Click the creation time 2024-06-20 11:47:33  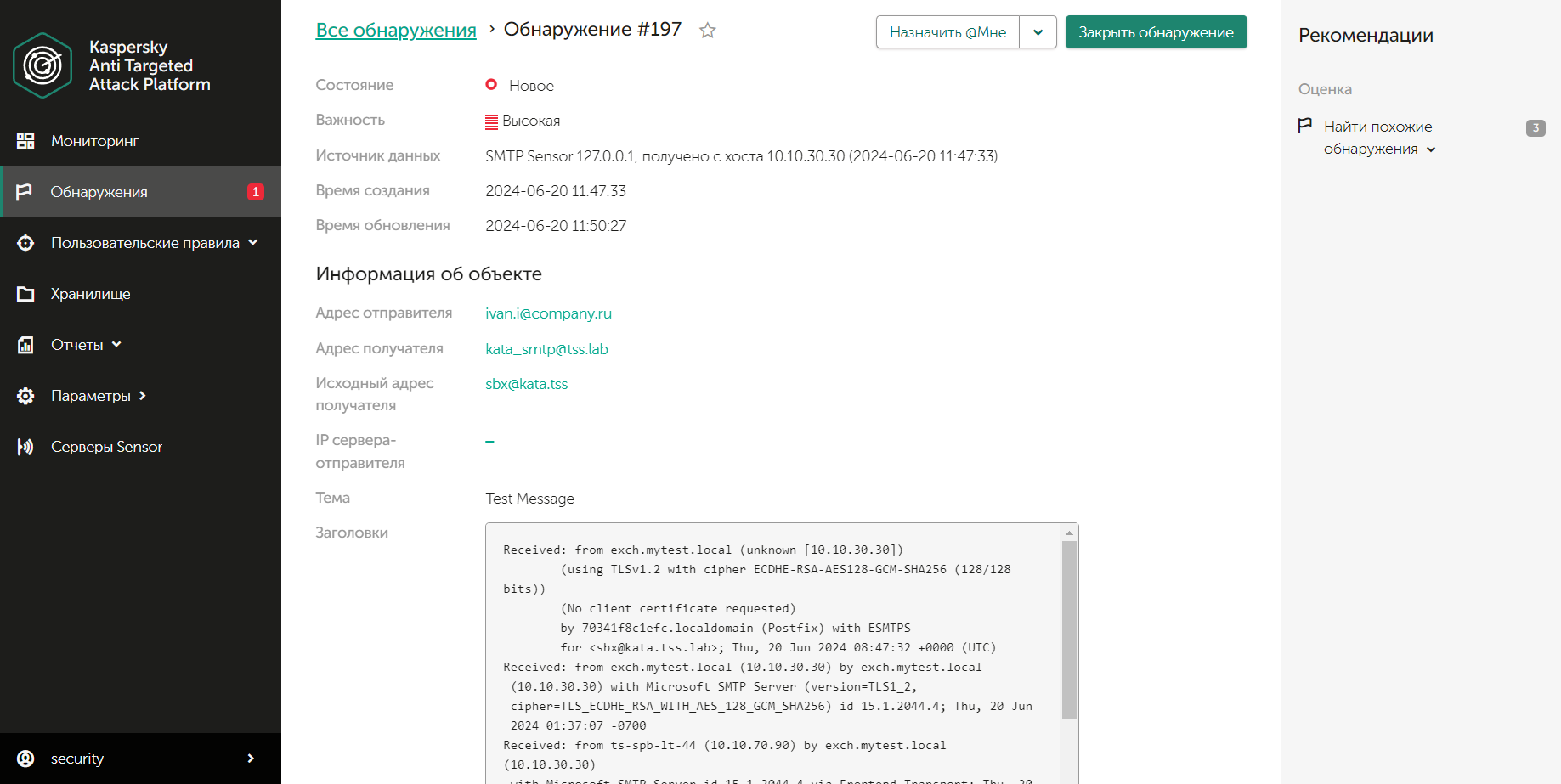[556, 191]
